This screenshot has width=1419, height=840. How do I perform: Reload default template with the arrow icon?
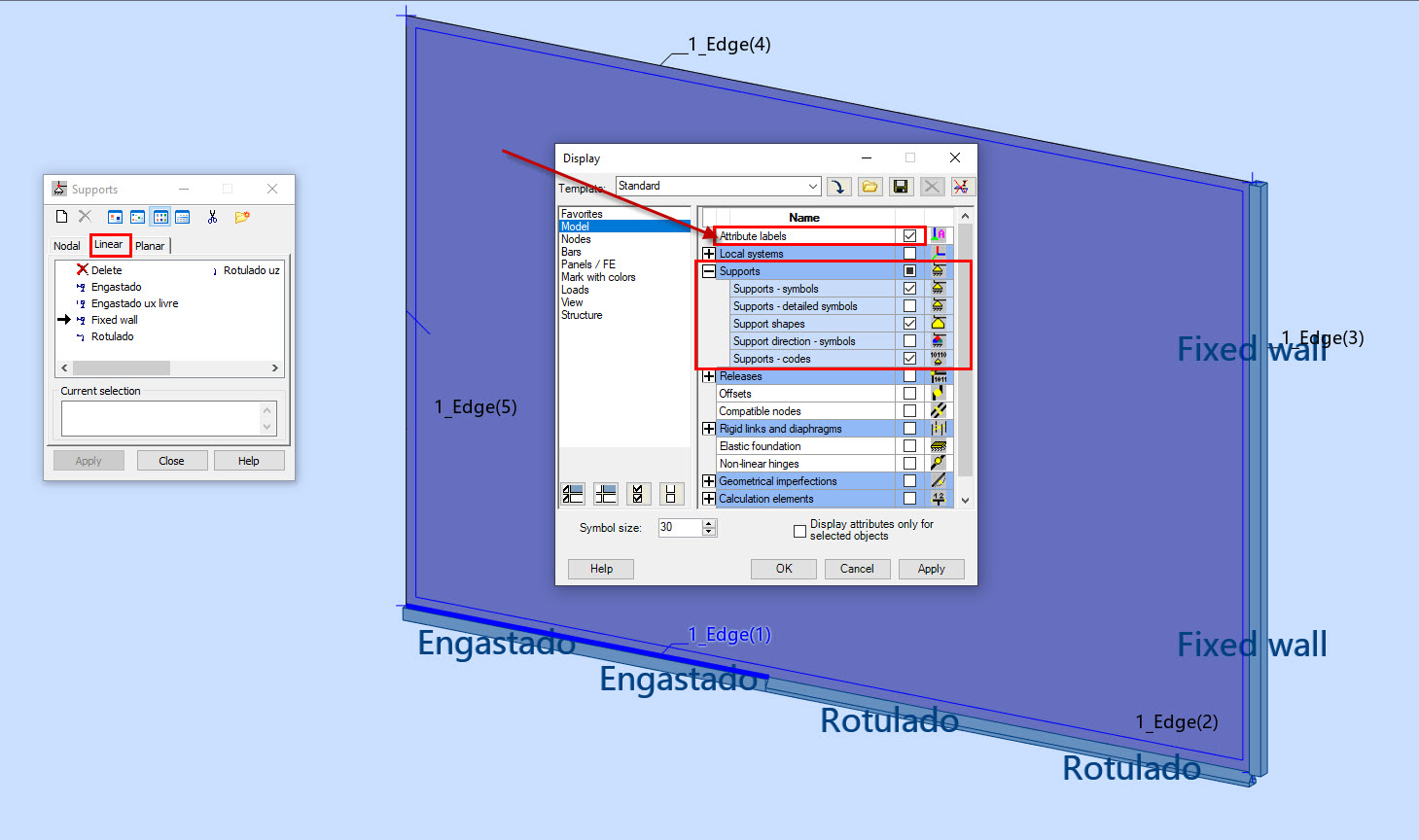(x=837, y=186)
